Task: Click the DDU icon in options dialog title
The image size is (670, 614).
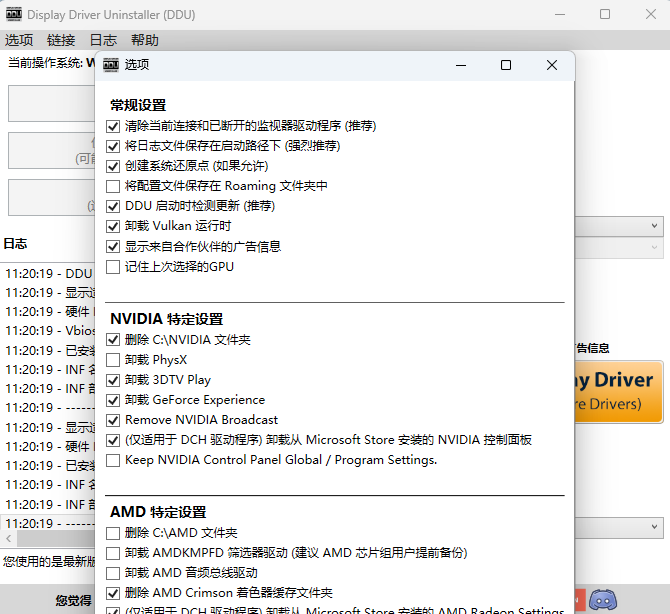Action: point(110,65)
